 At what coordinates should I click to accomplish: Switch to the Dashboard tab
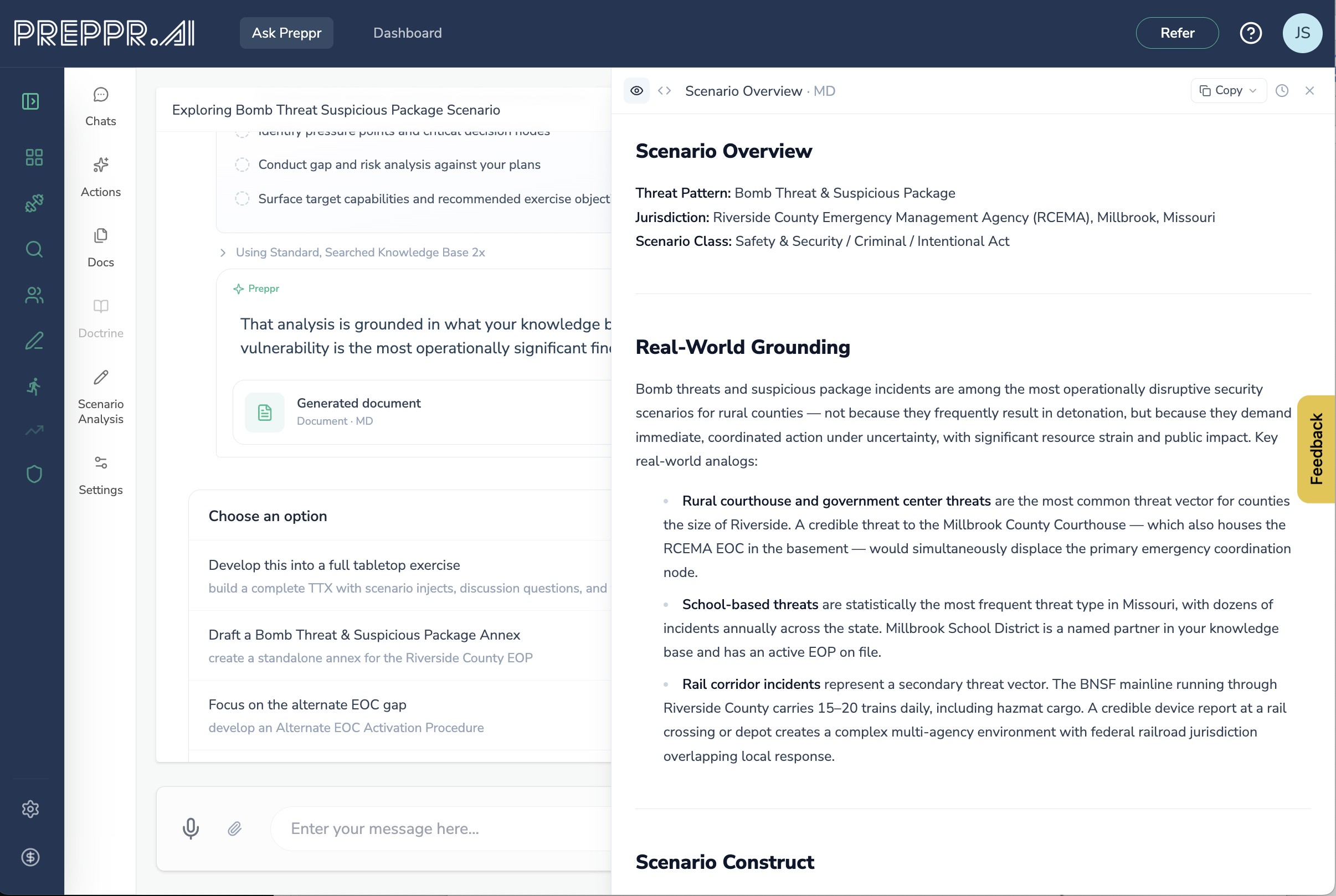pyautogui.click(x=407, y=33)
